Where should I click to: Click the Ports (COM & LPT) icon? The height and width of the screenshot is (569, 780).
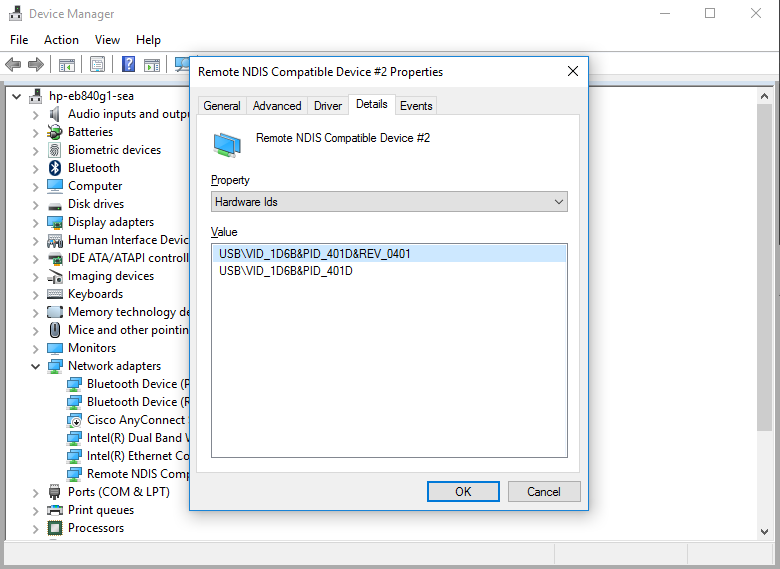(x=55, y=492)
